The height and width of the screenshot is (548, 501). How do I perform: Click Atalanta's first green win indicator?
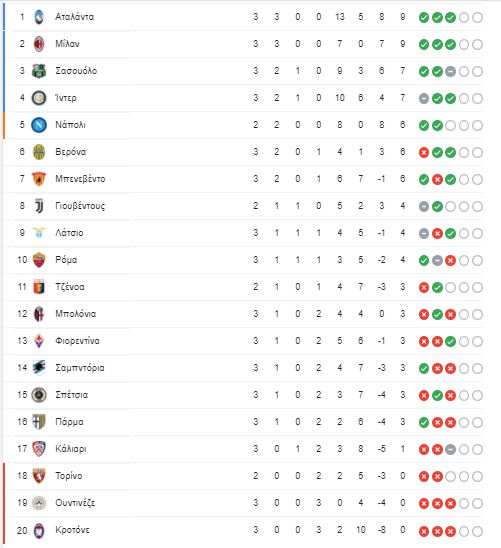point(424,17)
